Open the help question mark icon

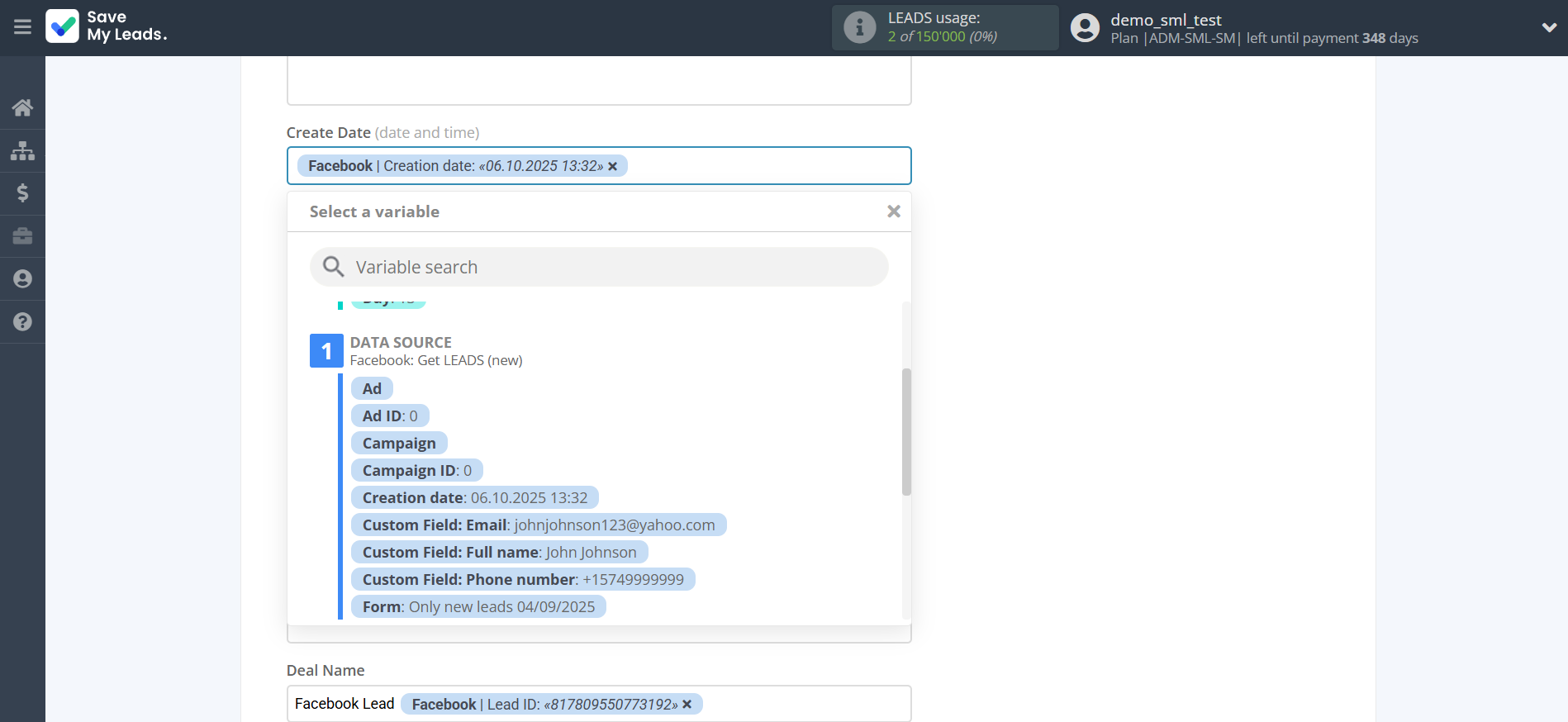tap(22, 322)
